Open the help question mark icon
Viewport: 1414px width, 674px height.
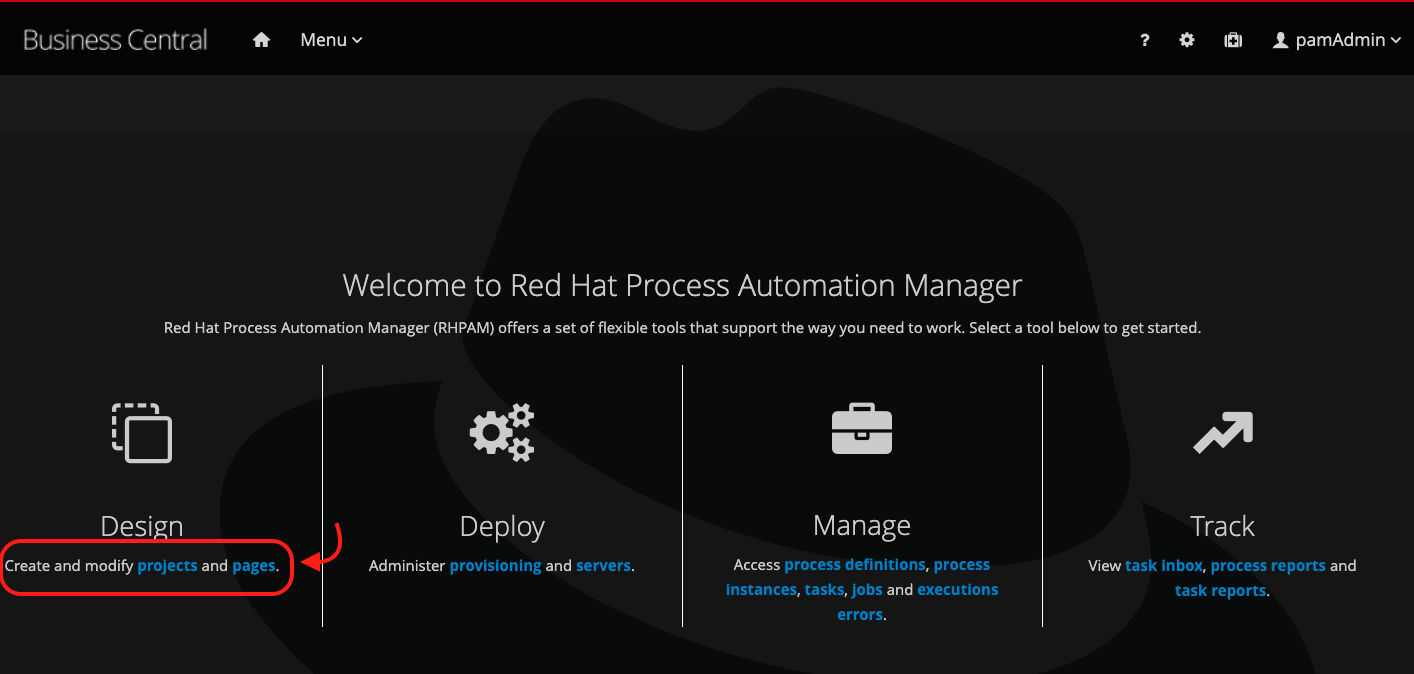click(1145, 40)
